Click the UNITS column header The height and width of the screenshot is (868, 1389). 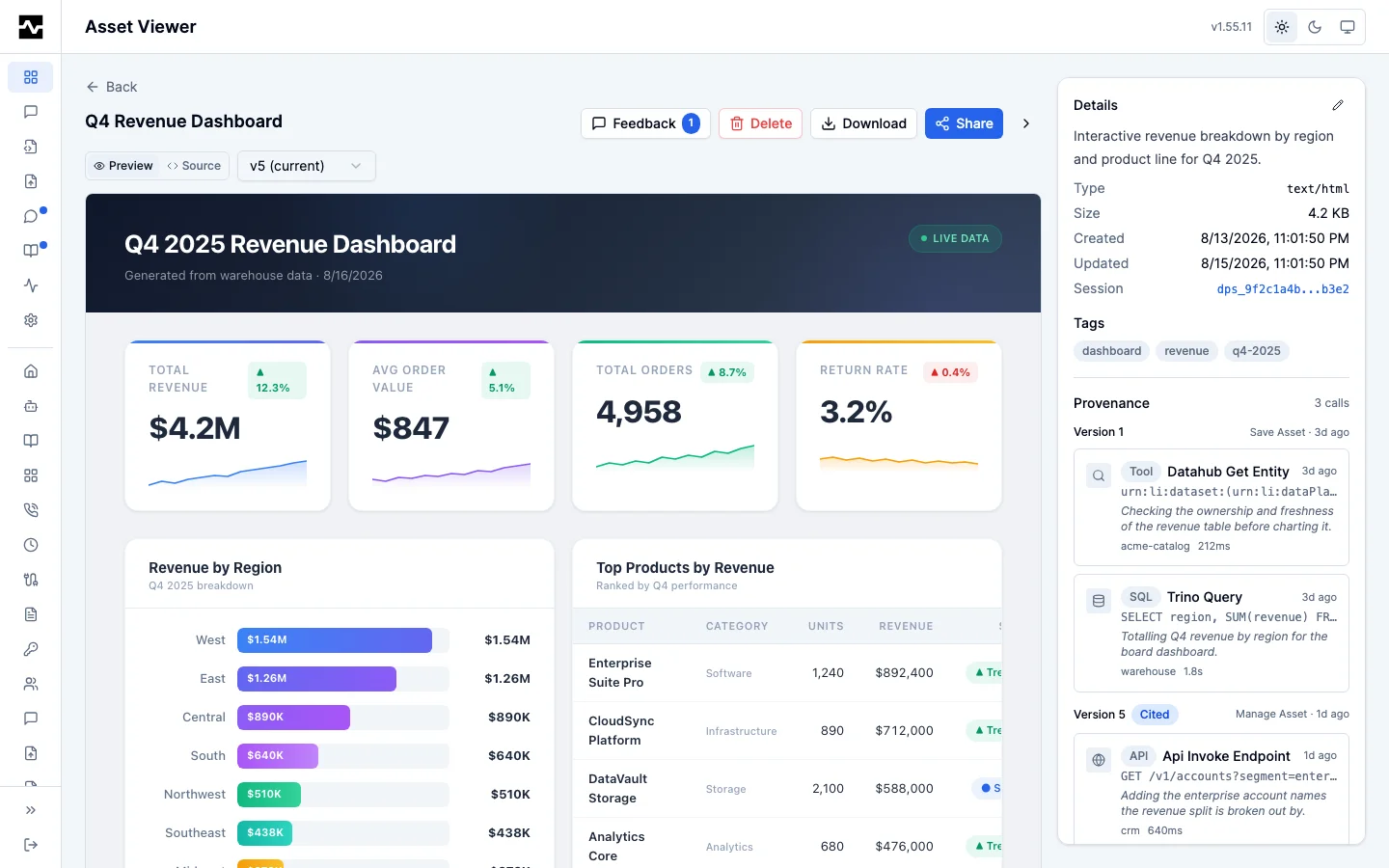pyautogui.click(x=826, y=626)
